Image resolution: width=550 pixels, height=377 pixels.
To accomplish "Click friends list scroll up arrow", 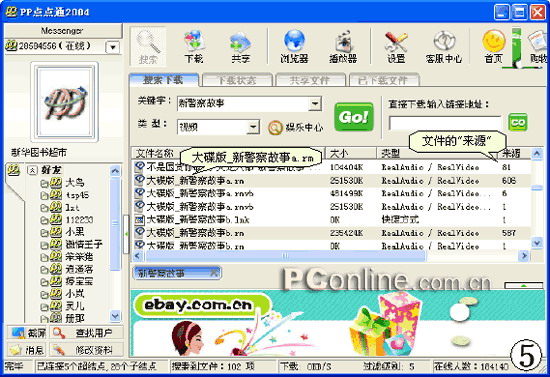I will (115, 171).
